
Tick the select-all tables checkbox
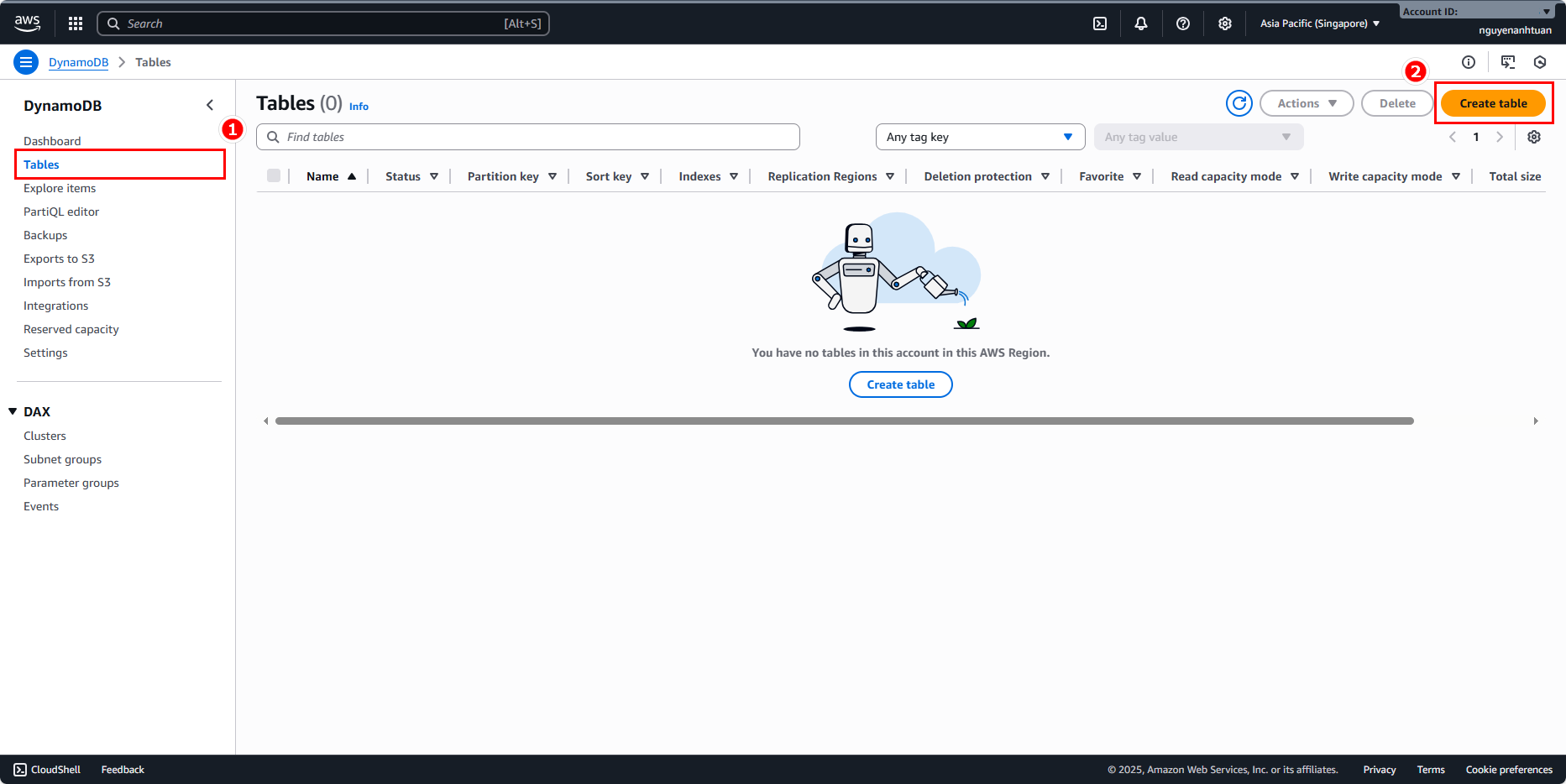pos(274,175)
